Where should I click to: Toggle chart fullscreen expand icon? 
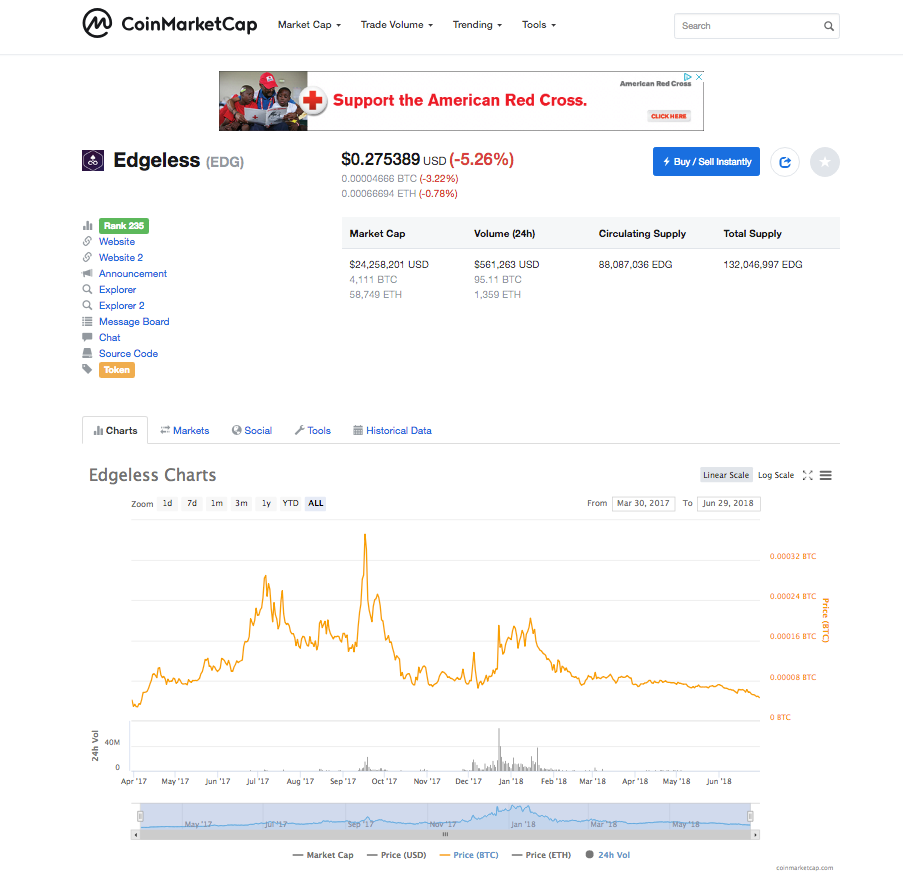pyautogui.click(x=807, y=475)
